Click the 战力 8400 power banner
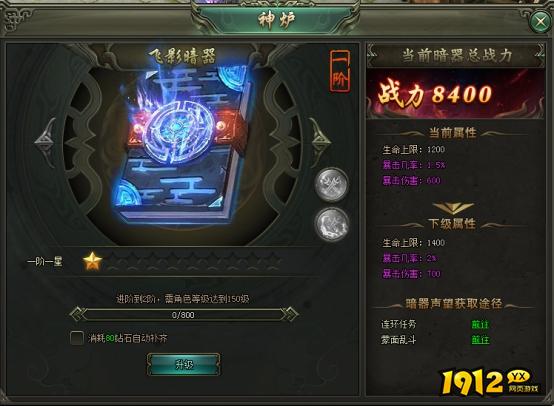This screenshot has height=407, width=554. [x=455, y=94]
